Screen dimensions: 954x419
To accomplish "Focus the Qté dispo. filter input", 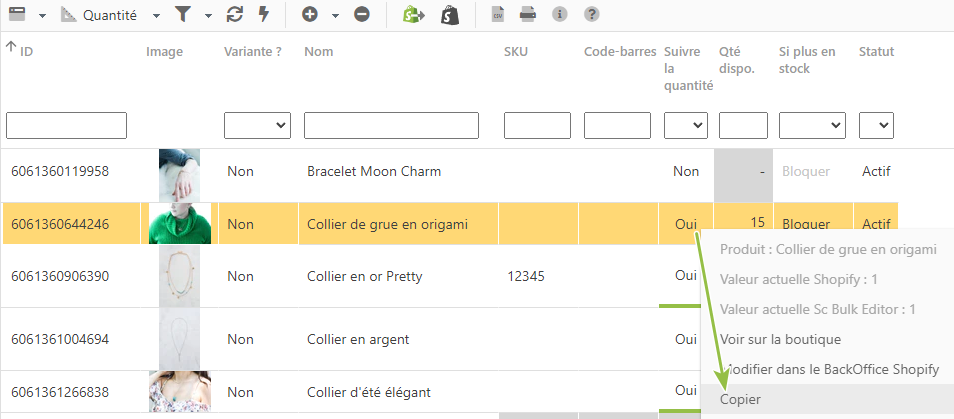I will point(743,125).
